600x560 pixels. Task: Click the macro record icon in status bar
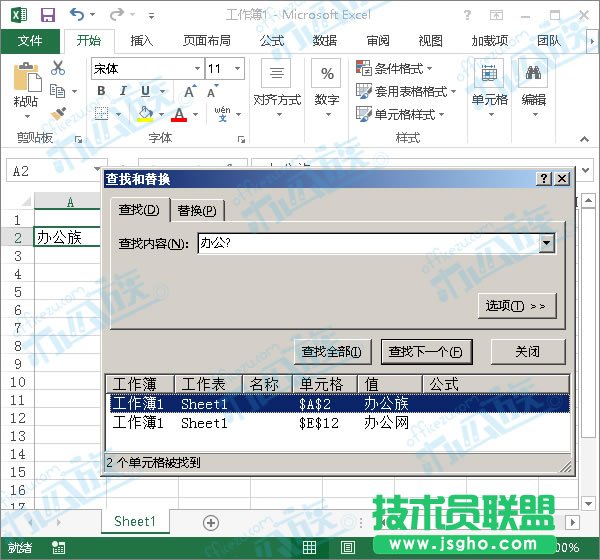tap(59, 548)
